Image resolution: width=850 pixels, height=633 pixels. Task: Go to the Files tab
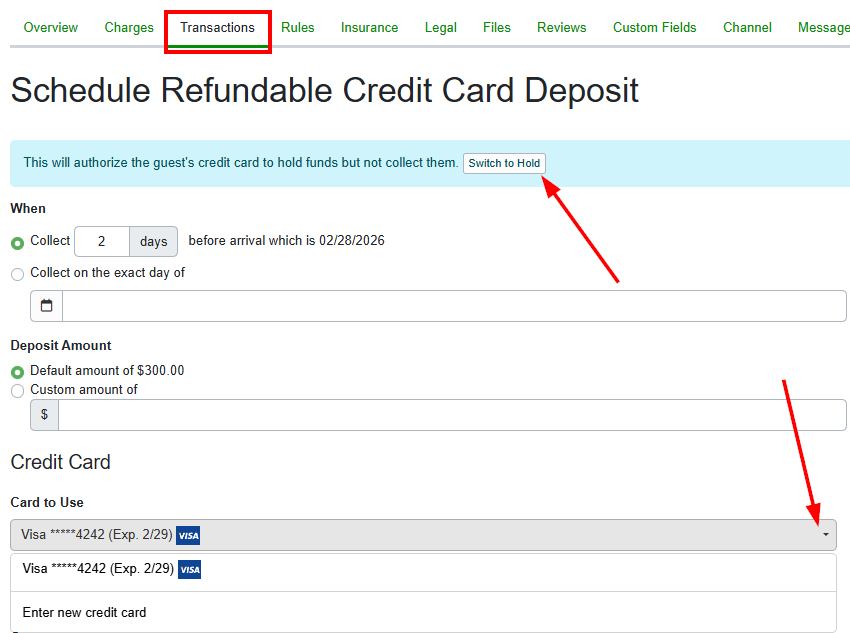pos(496,27)
